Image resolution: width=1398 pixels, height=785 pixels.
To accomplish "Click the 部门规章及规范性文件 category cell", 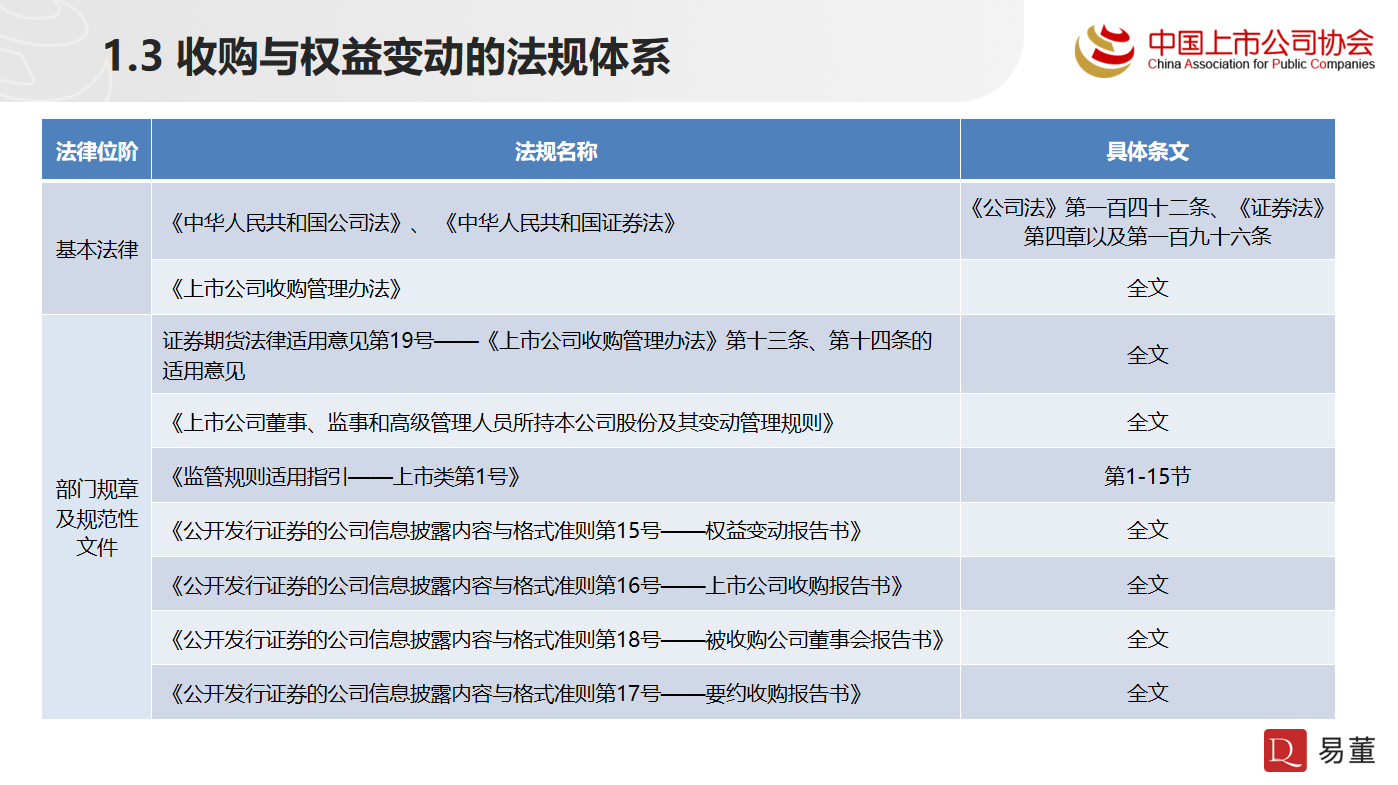I will 97,518.
